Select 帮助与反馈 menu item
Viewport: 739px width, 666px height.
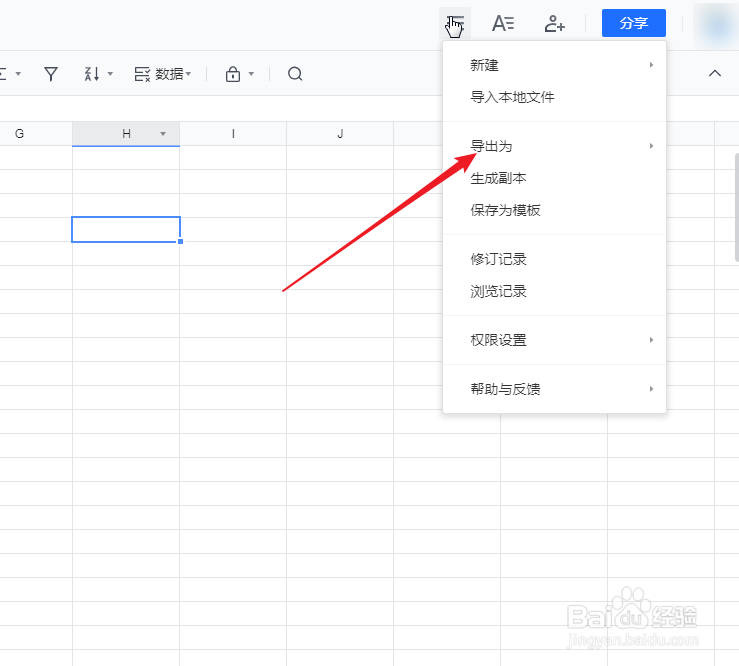tap(554, 389)
